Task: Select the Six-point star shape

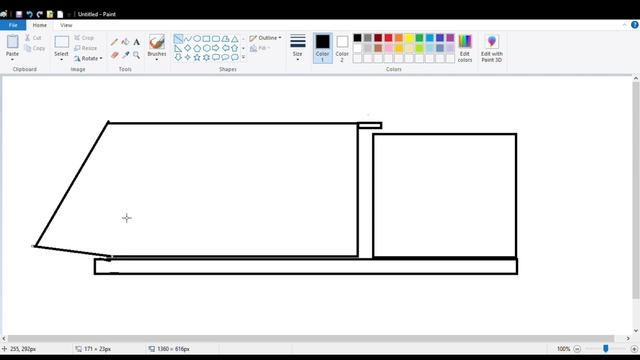Action: tap(206, 57)
